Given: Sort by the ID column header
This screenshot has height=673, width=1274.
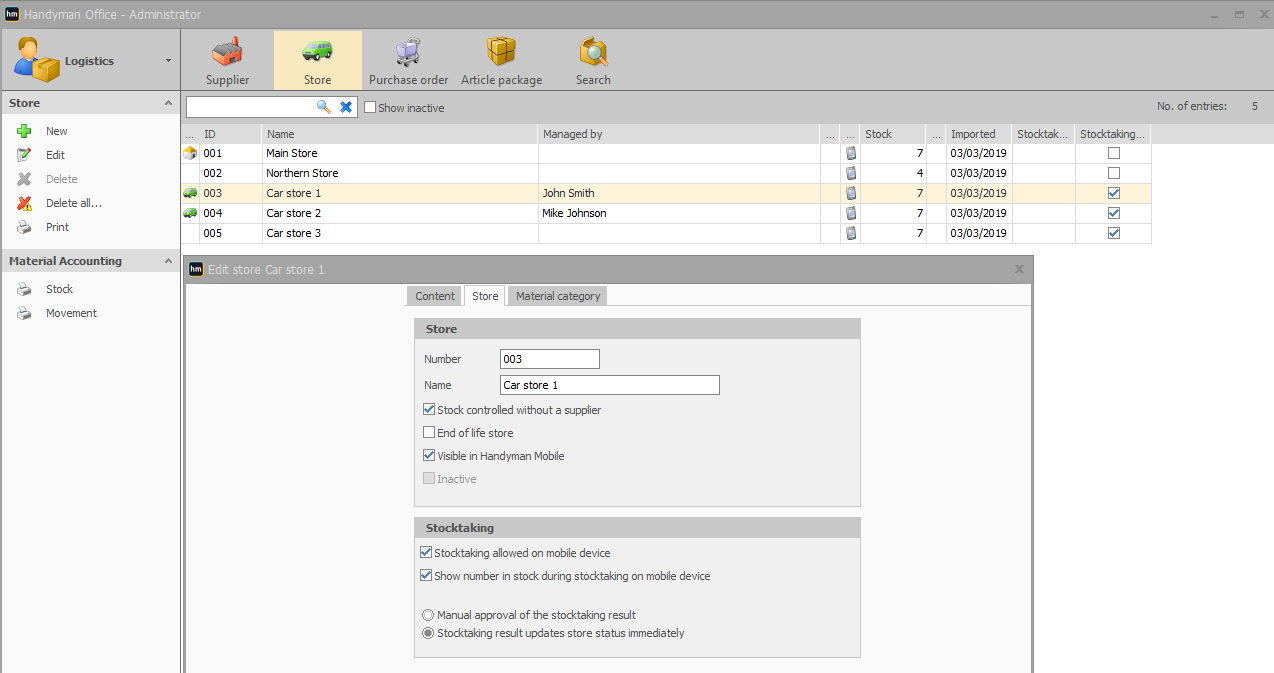Looking at the screenshot, I should tap(230, 134).
